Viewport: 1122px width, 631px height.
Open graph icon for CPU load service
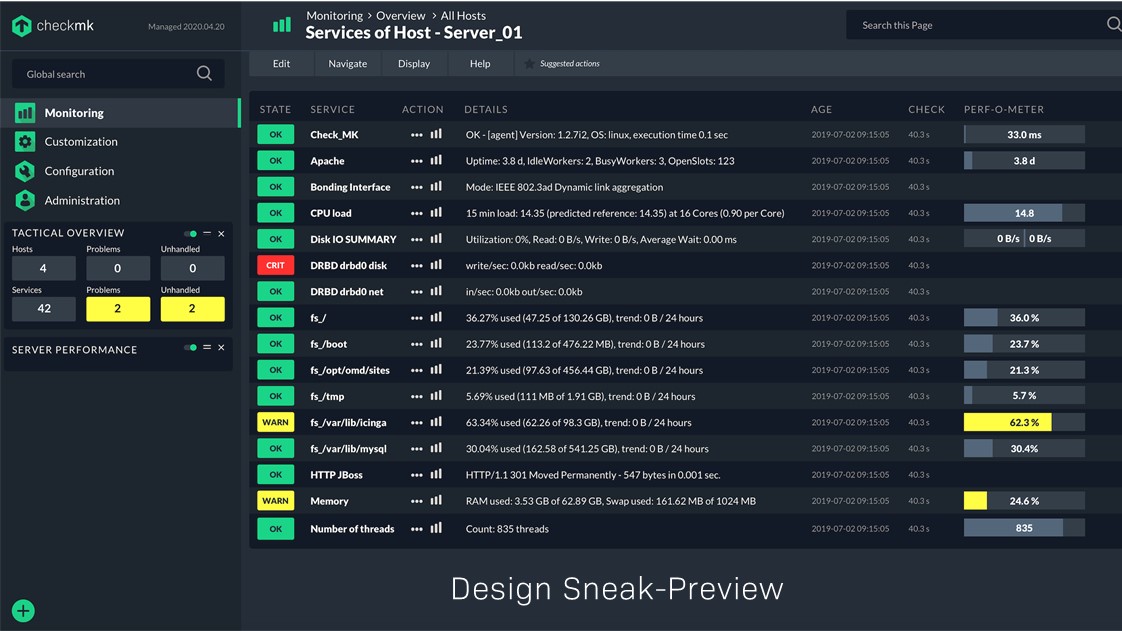click(x=436, y=212)
